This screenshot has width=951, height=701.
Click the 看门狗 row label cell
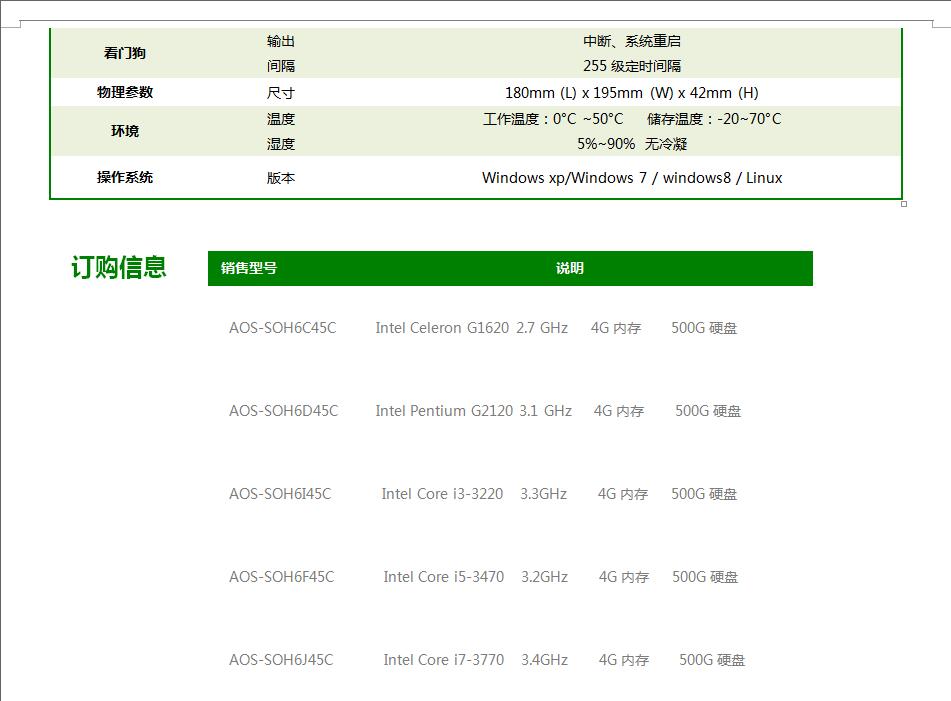pyautogui.click(x=125, y=53)
